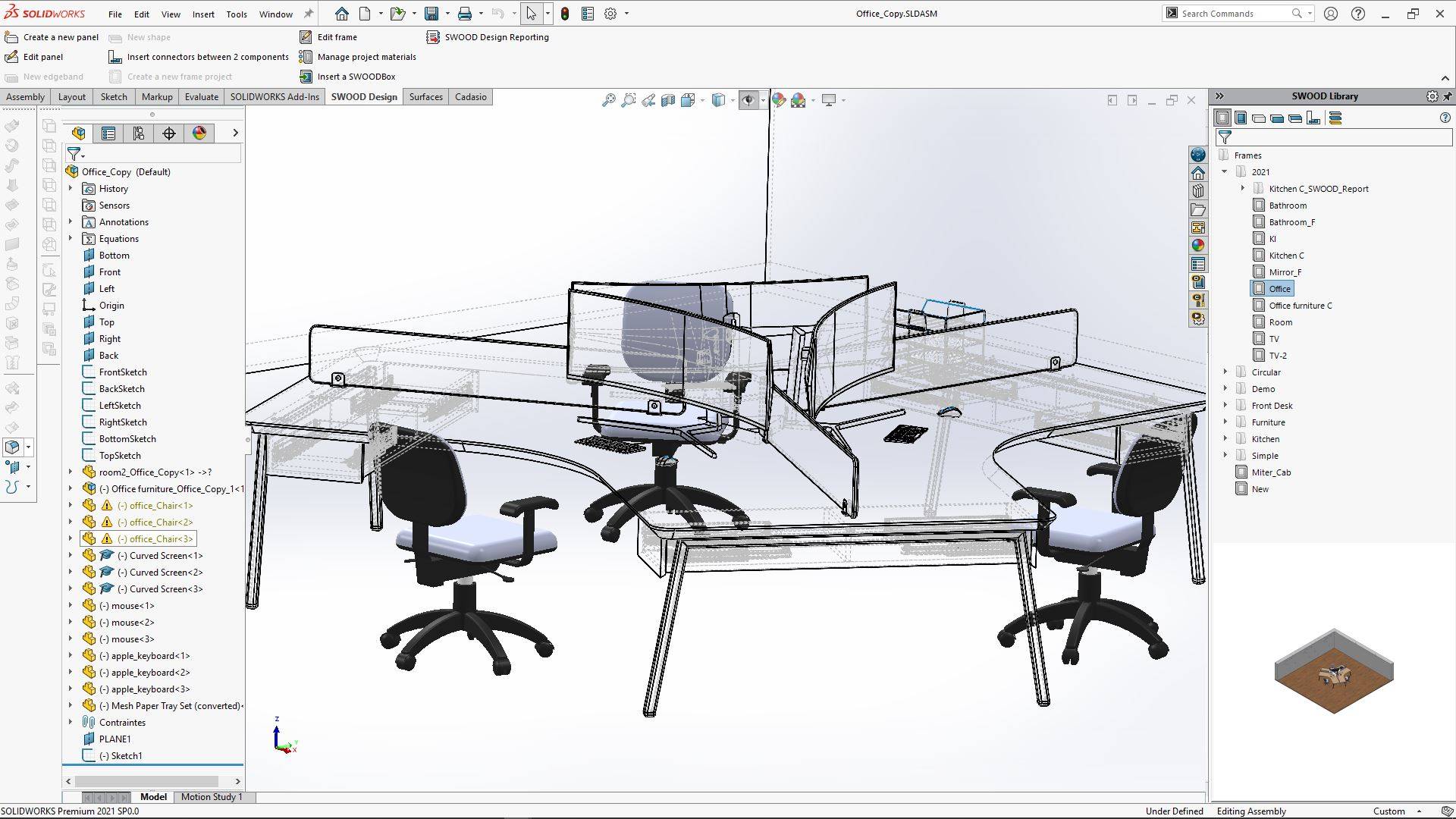Select stacked materials icon in SWOOD Library
The height and width of the screenshot is (819, 1456).
1335,118
